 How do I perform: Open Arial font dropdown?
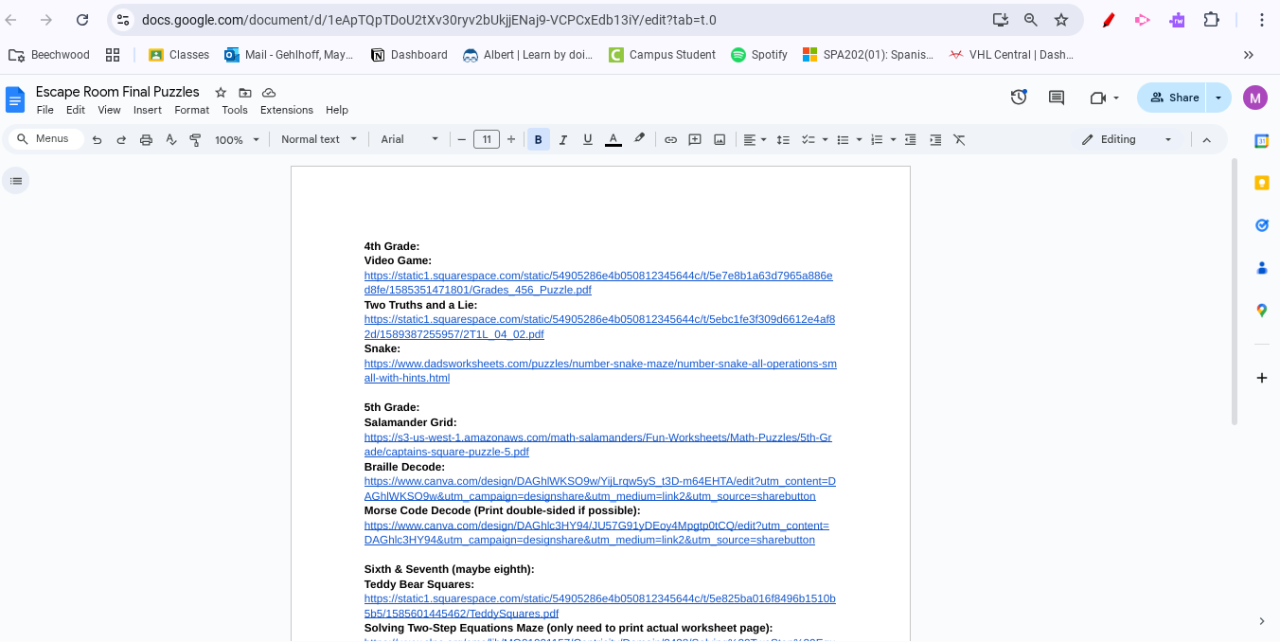tap(410, 140)
